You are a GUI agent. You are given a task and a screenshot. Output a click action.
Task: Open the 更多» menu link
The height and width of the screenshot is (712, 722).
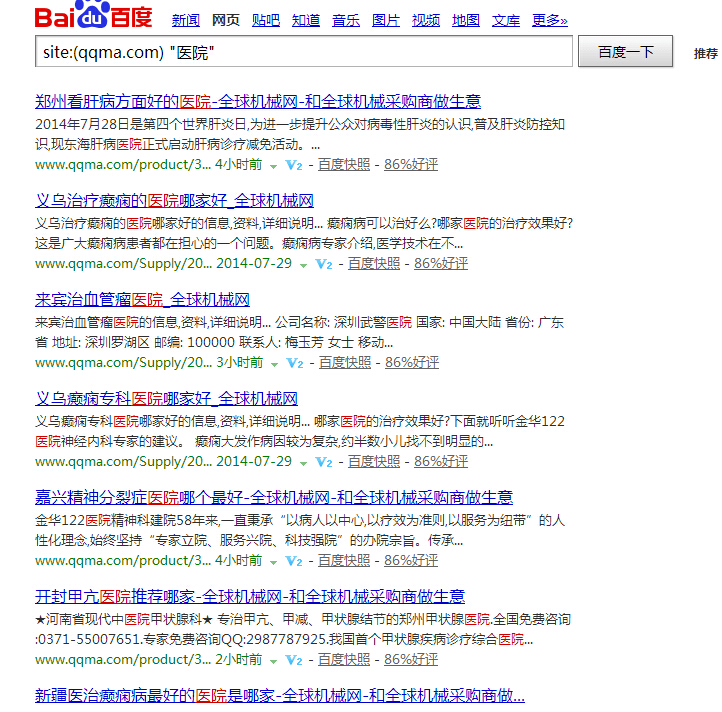coord(550,20)
